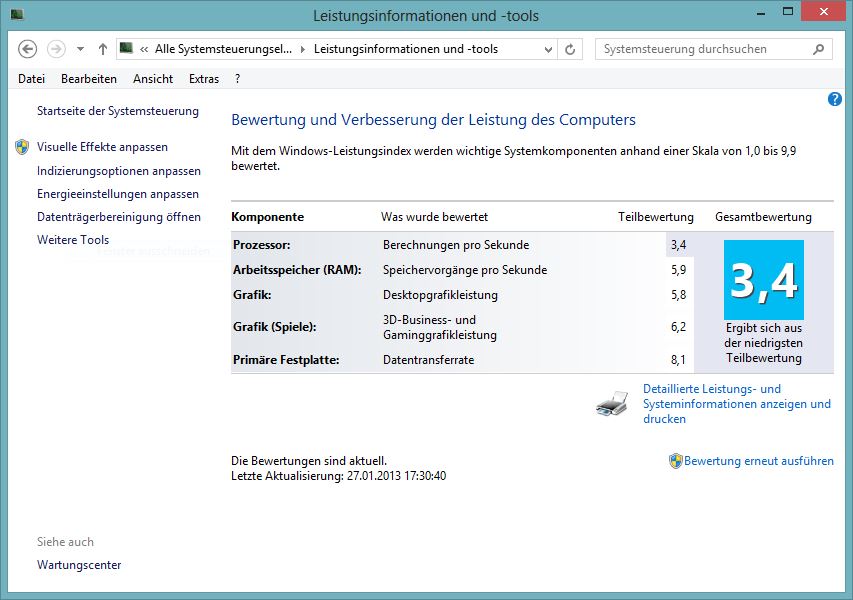Click the control panel icon in address bar
This screenshot has width=853, height=600.
tap(127, 48)
